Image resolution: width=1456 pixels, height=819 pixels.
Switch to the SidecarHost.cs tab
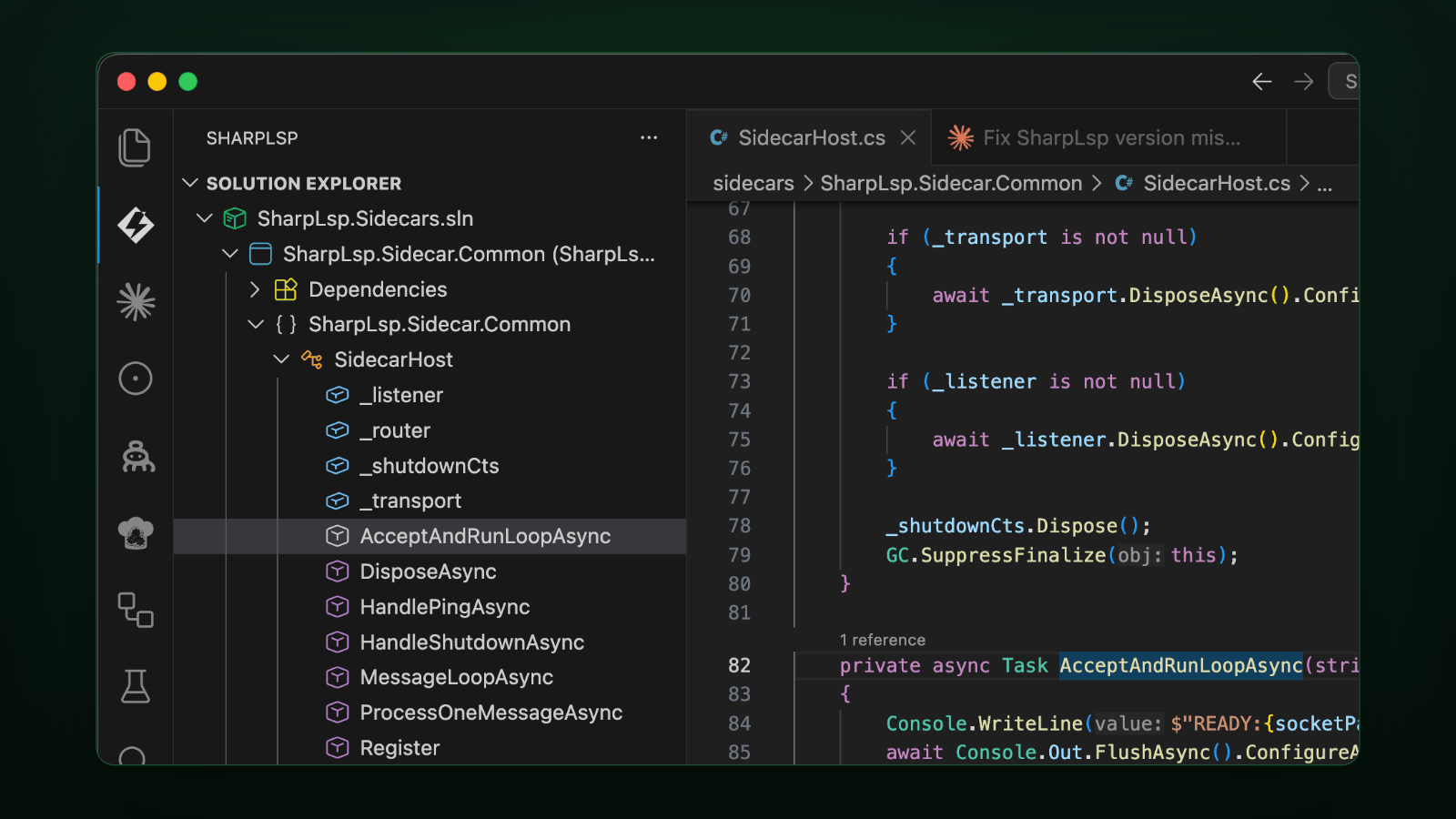809,137
